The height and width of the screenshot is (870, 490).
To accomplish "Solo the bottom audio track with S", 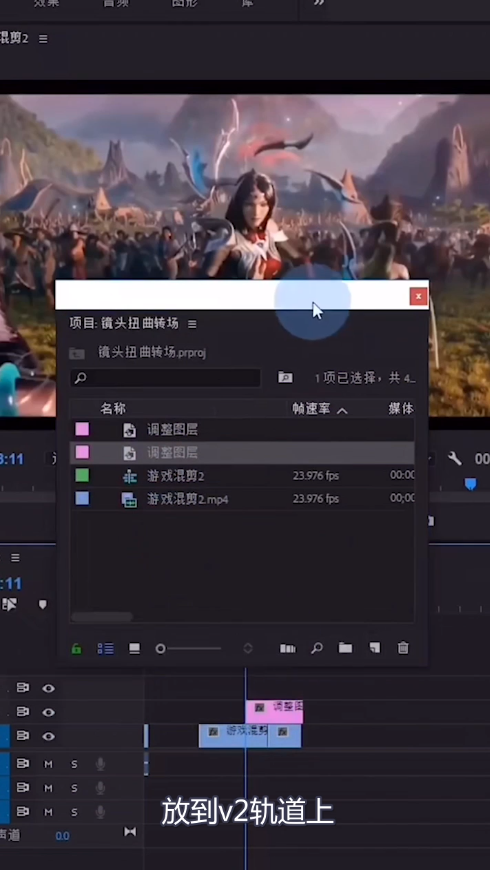I will [74, 812].
